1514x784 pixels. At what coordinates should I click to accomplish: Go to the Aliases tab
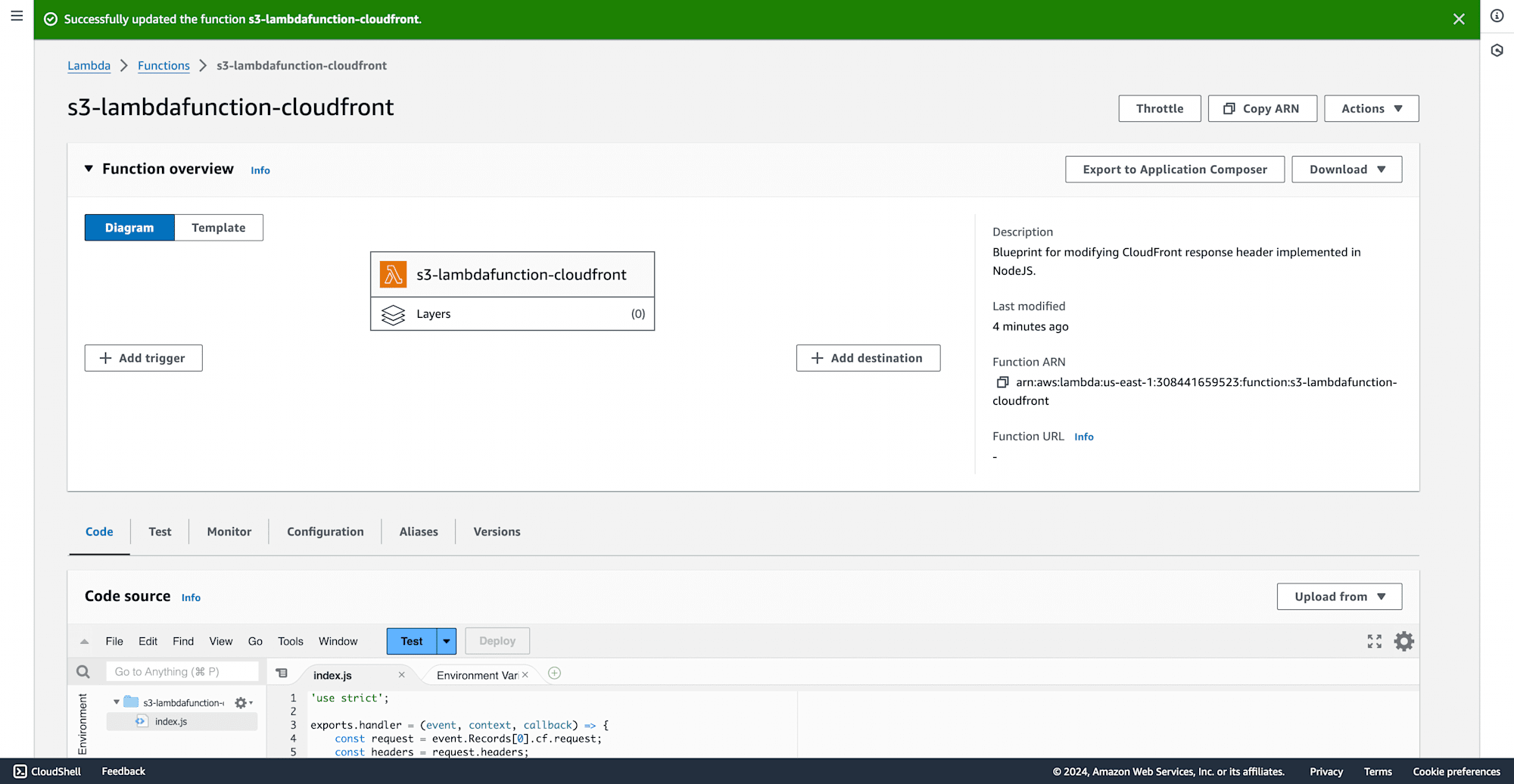(419, 532)
